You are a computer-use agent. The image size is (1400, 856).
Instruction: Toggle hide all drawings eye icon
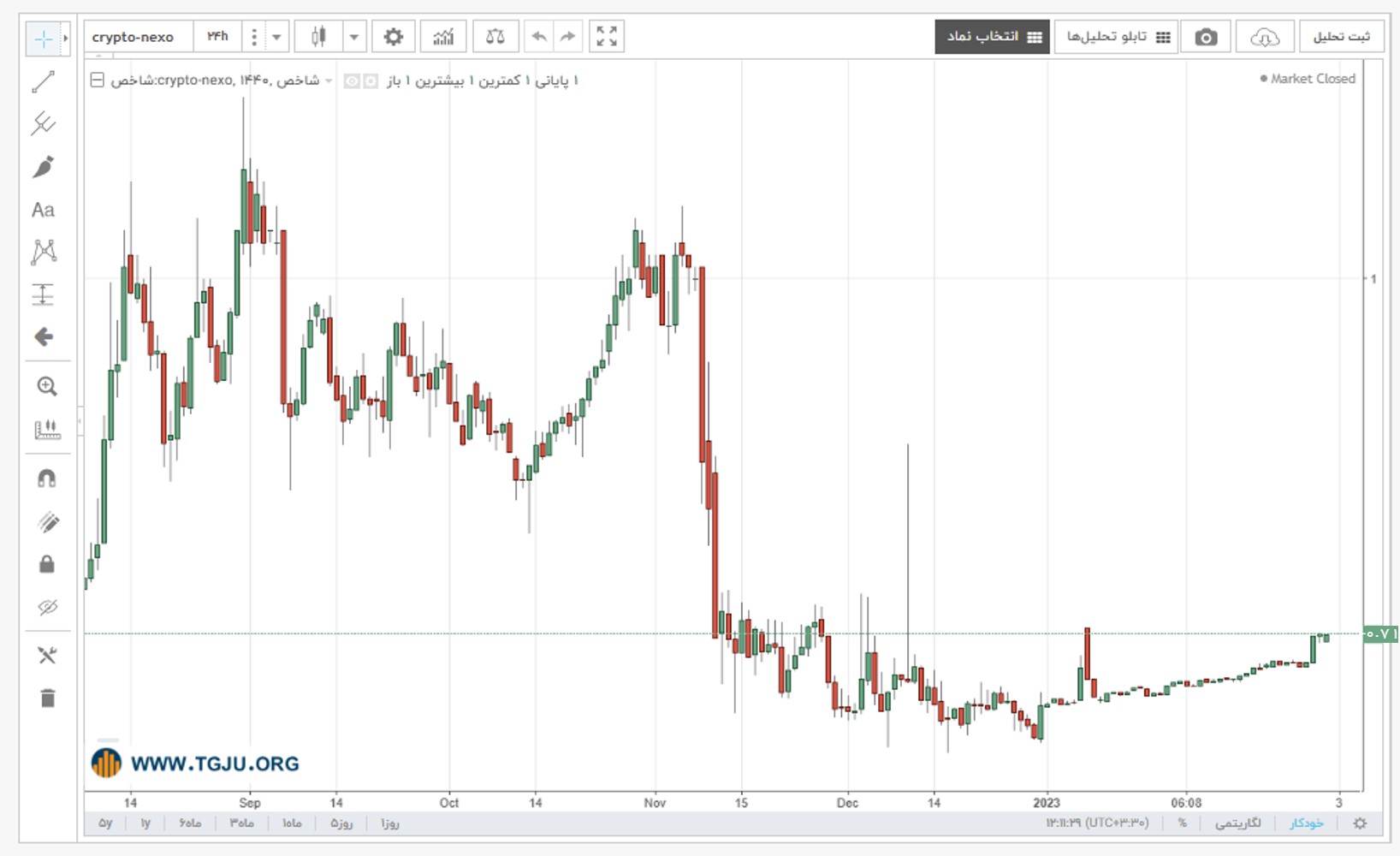pos(47,607)
